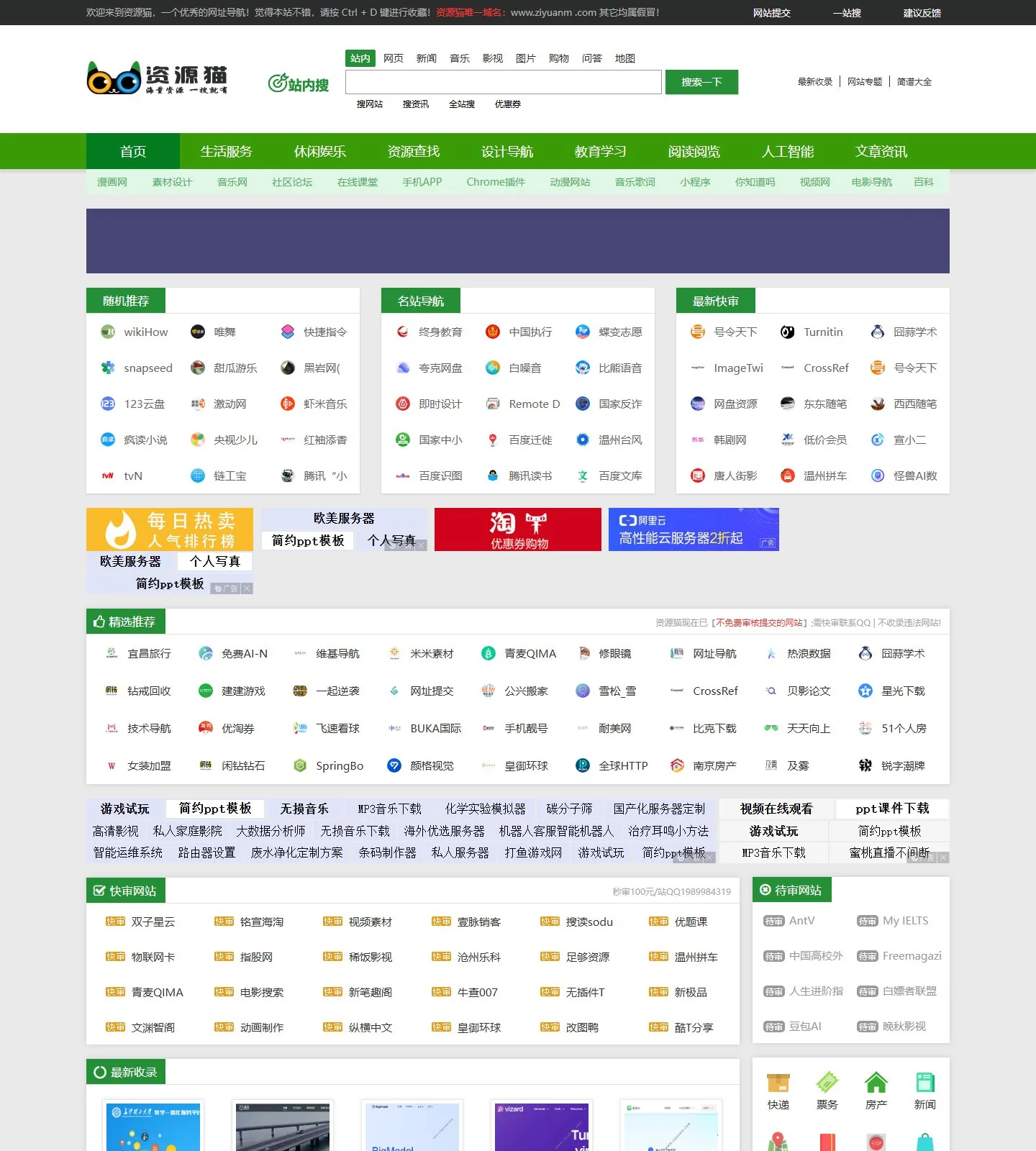Open 网站提交 in the top bar

click(772, 13)
